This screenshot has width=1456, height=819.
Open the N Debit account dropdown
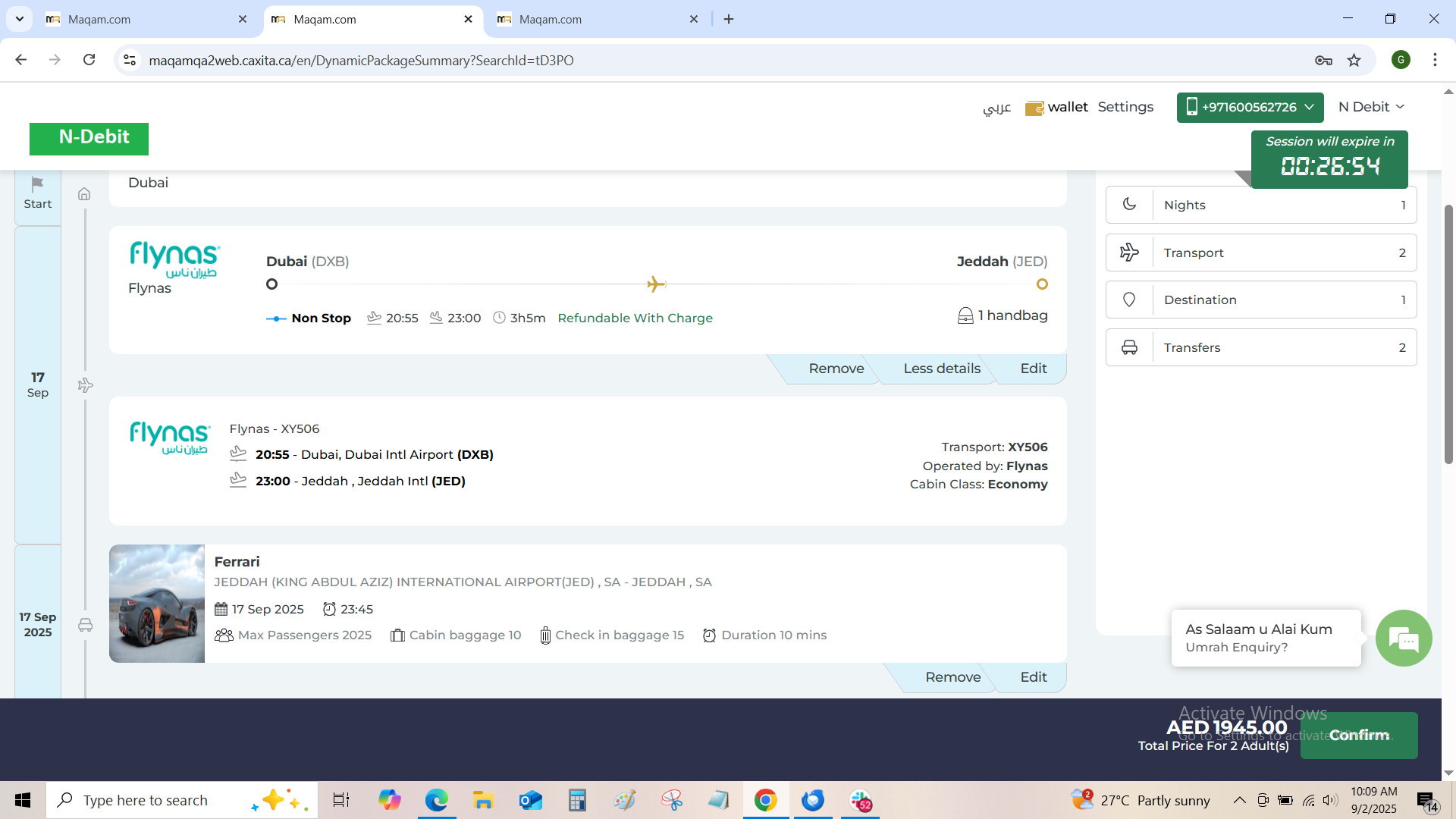1371,107
